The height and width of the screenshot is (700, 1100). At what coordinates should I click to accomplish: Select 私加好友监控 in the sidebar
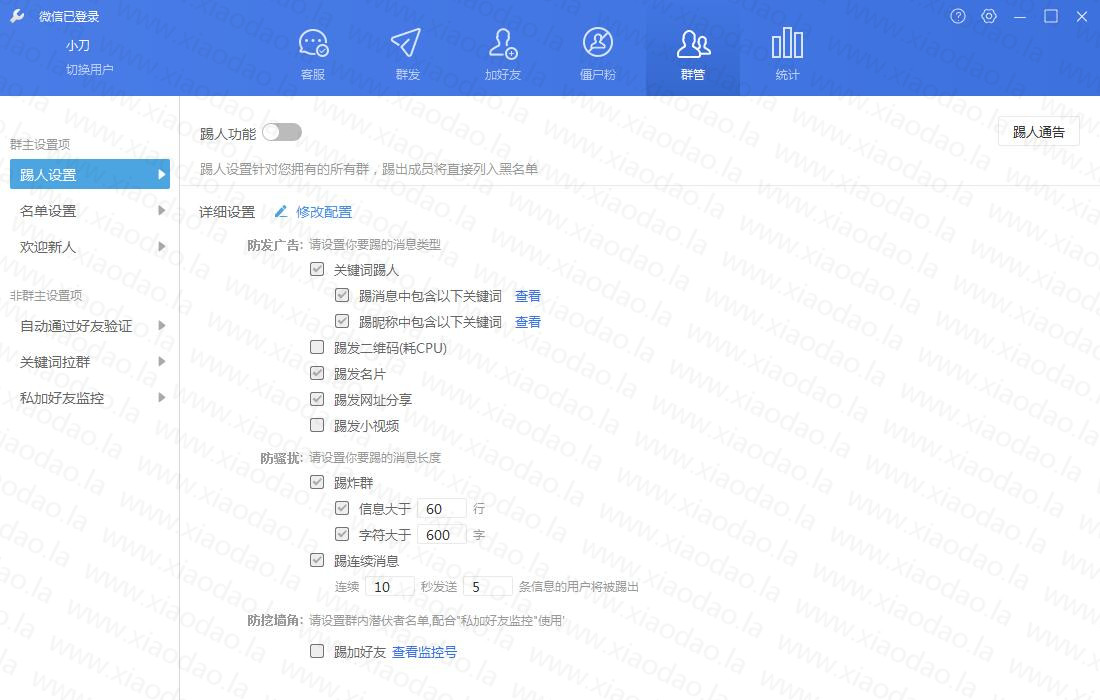pyautogui.click(x=90, y=398)
